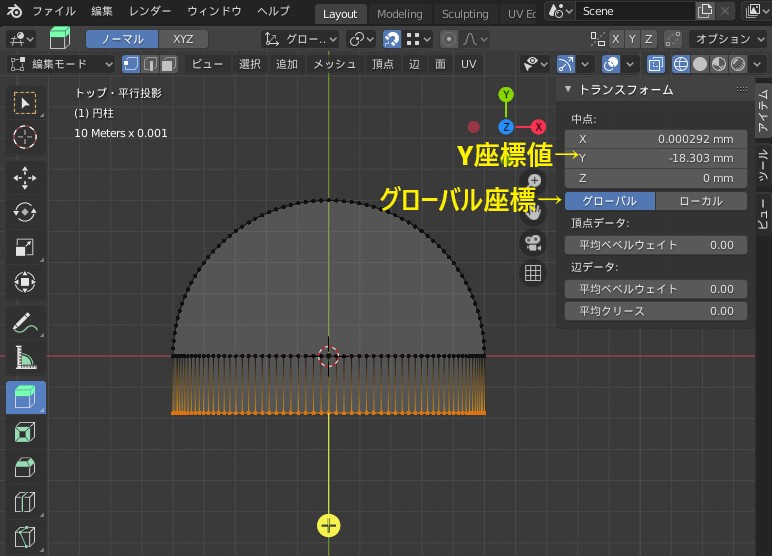Enable face select mode
The width and height of the screenshot is (772, 556).
169,64
